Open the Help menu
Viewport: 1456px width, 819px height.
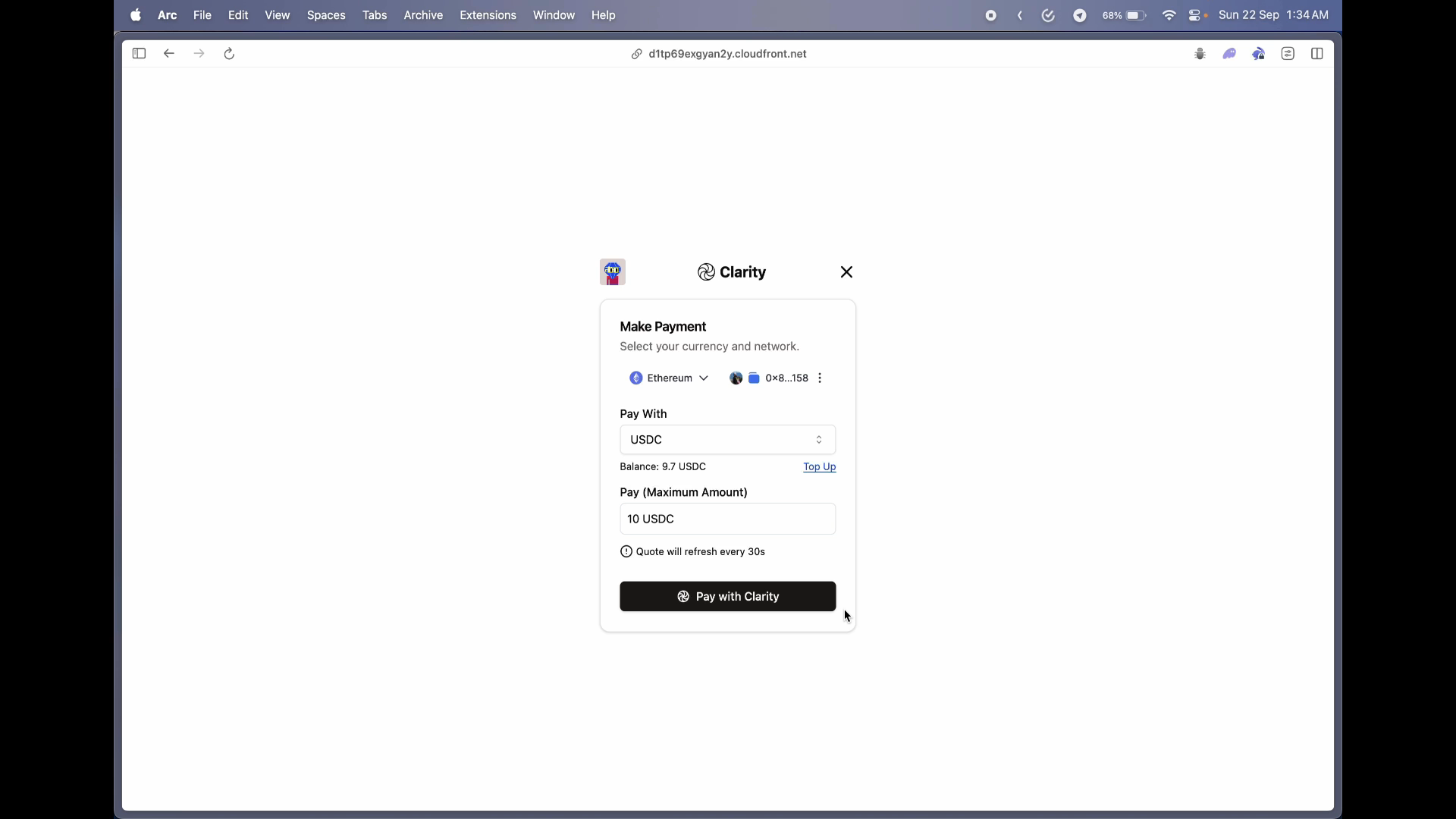(604, 15)
